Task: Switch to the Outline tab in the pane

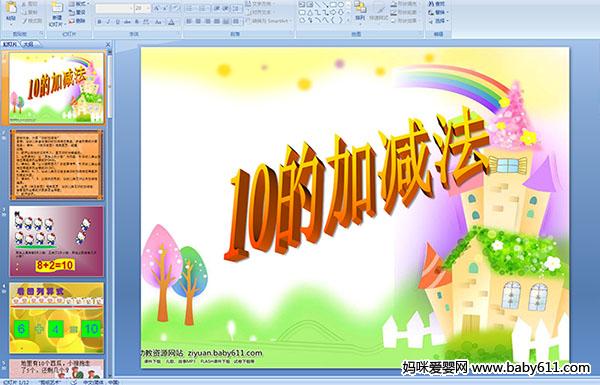Action: coord(29,44)
